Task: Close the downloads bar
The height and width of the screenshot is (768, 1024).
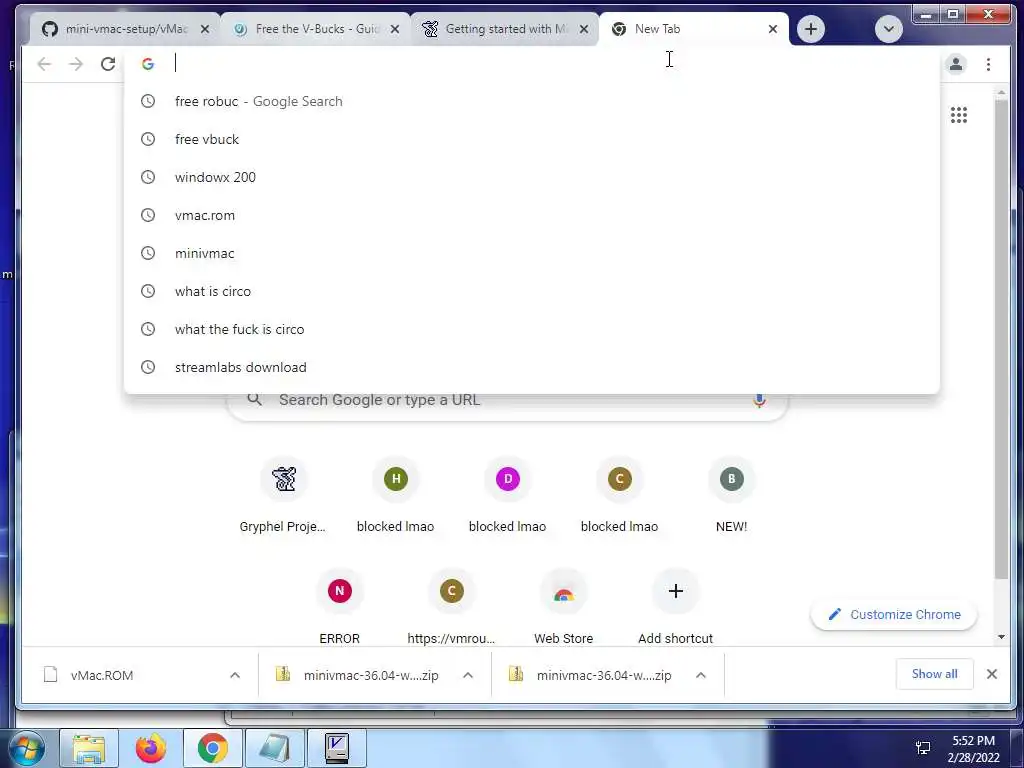Action: pos(991,674)
